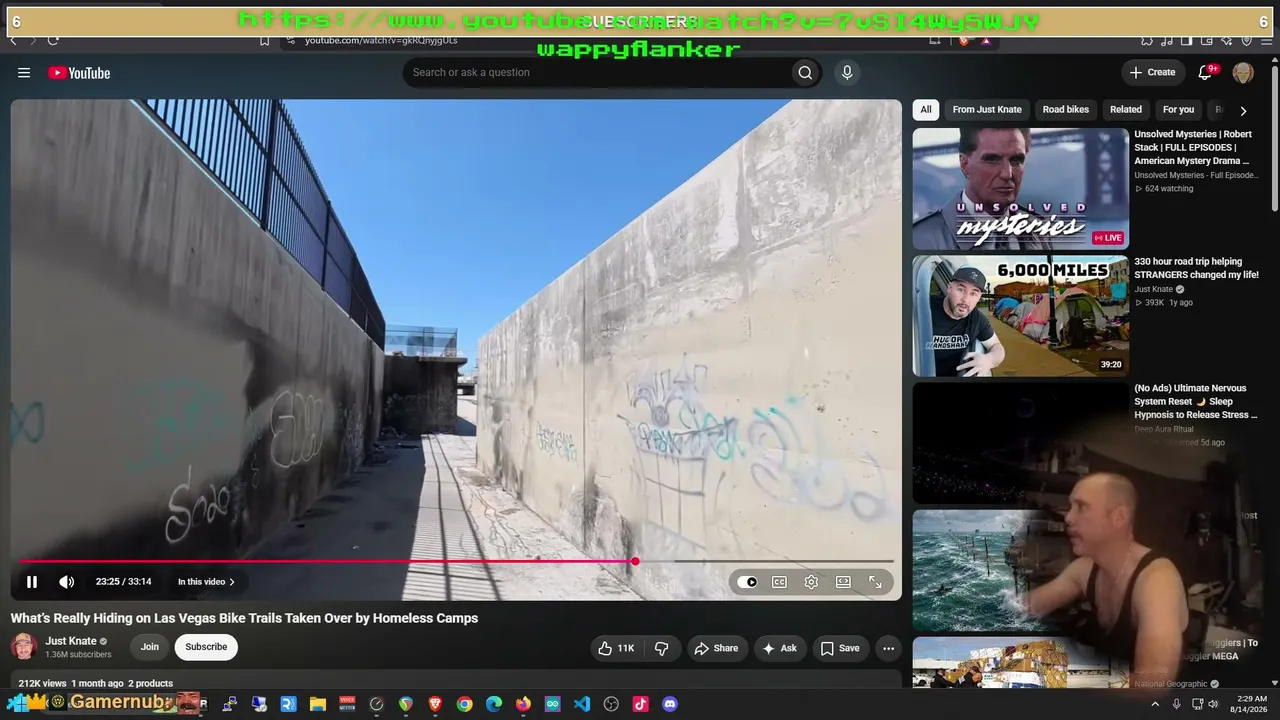Switch the player to theater mode
The height and width of the screenshot is (720, 1280).
[843, 582]
